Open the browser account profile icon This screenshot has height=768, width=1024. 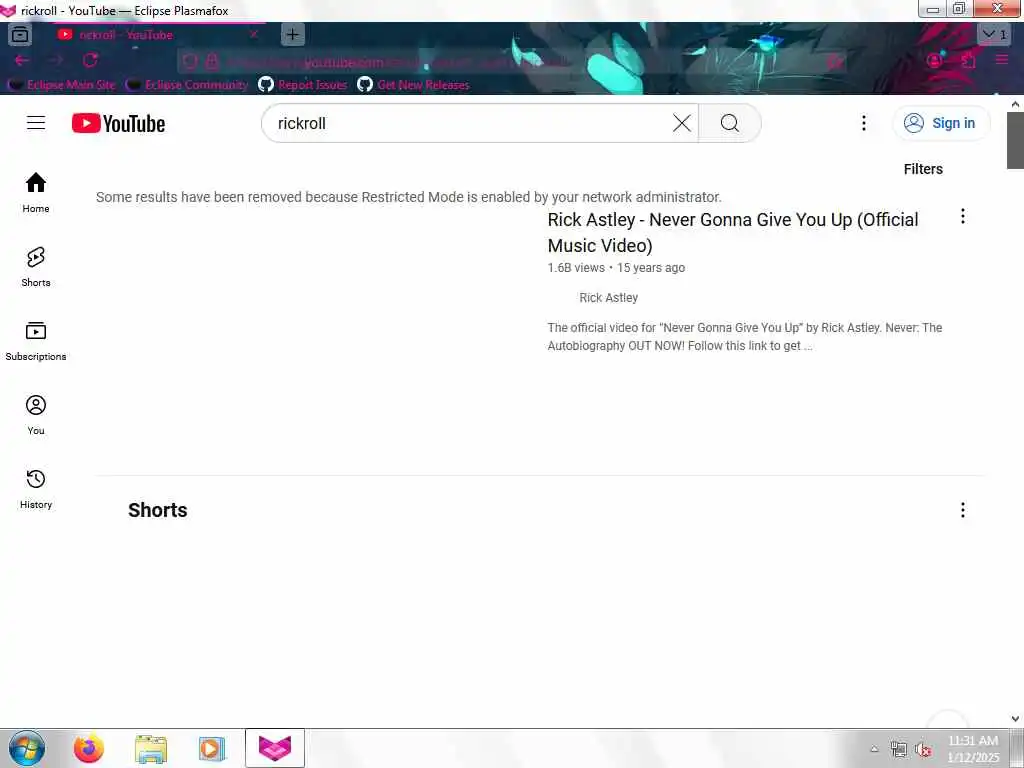click(x=935, y=60)
